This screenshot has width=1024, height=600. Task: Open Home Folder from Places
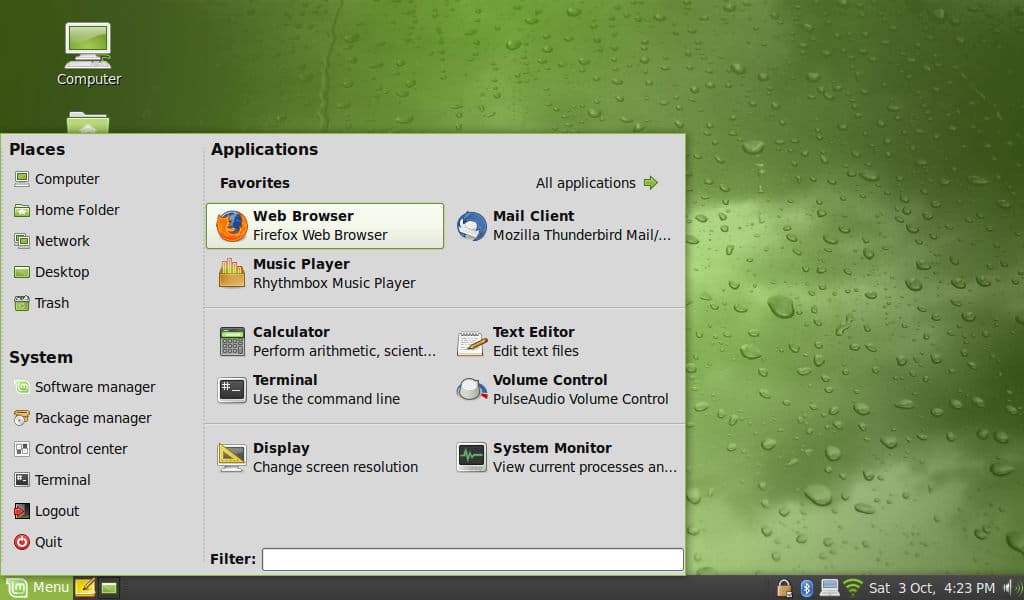(x=76, y=210)
